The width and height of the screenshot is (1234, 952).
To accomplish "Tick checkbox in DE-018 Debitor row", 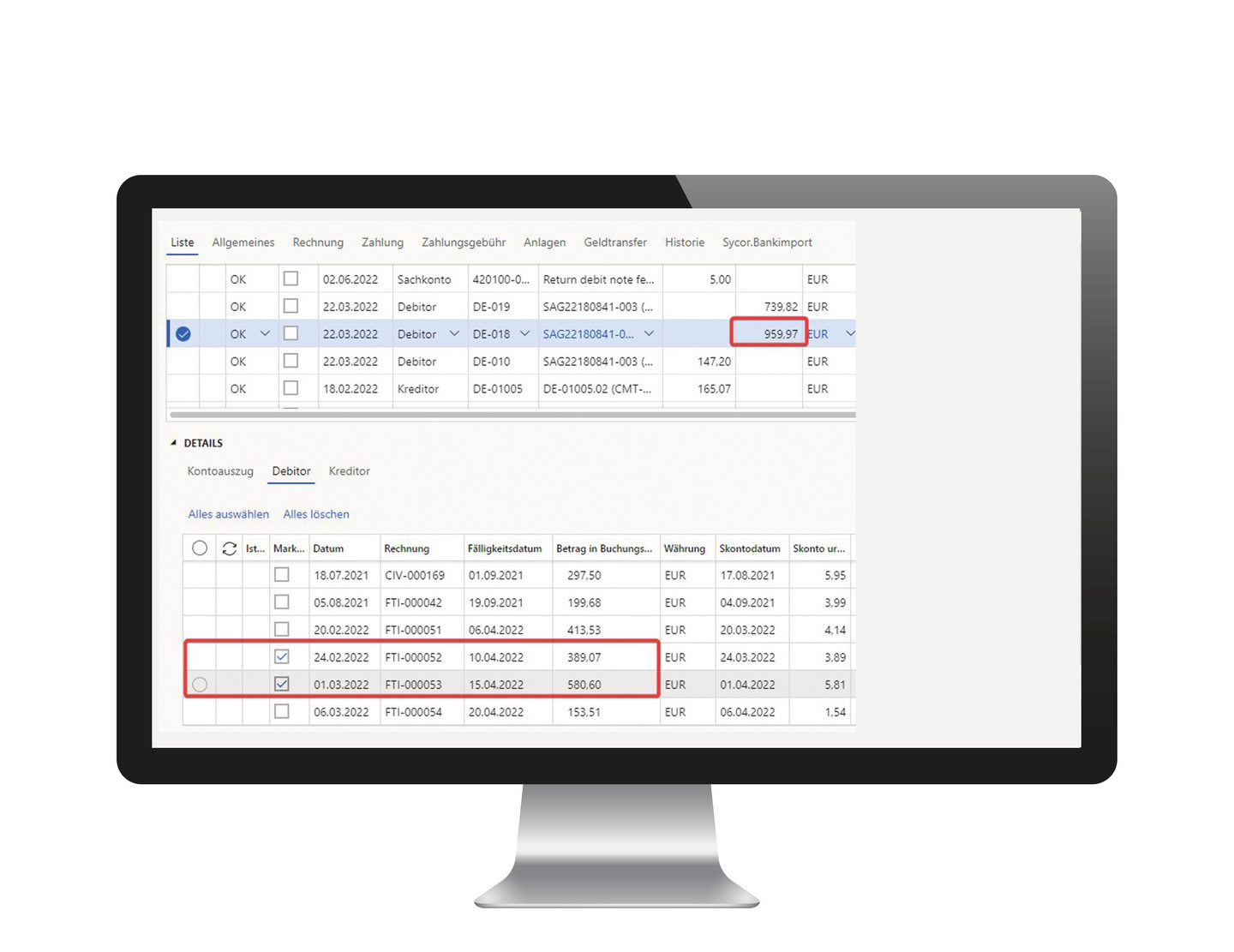I will 291,333.
